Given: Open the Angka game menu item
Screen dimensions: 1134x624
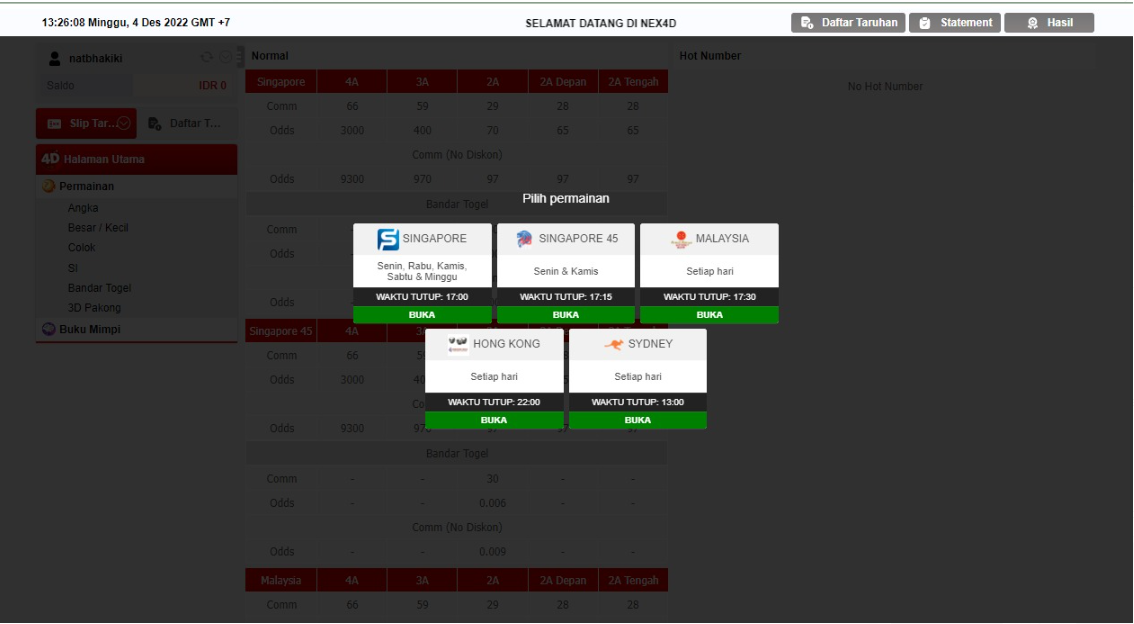Looking at the screenshot, I should [x=83, y=208].
